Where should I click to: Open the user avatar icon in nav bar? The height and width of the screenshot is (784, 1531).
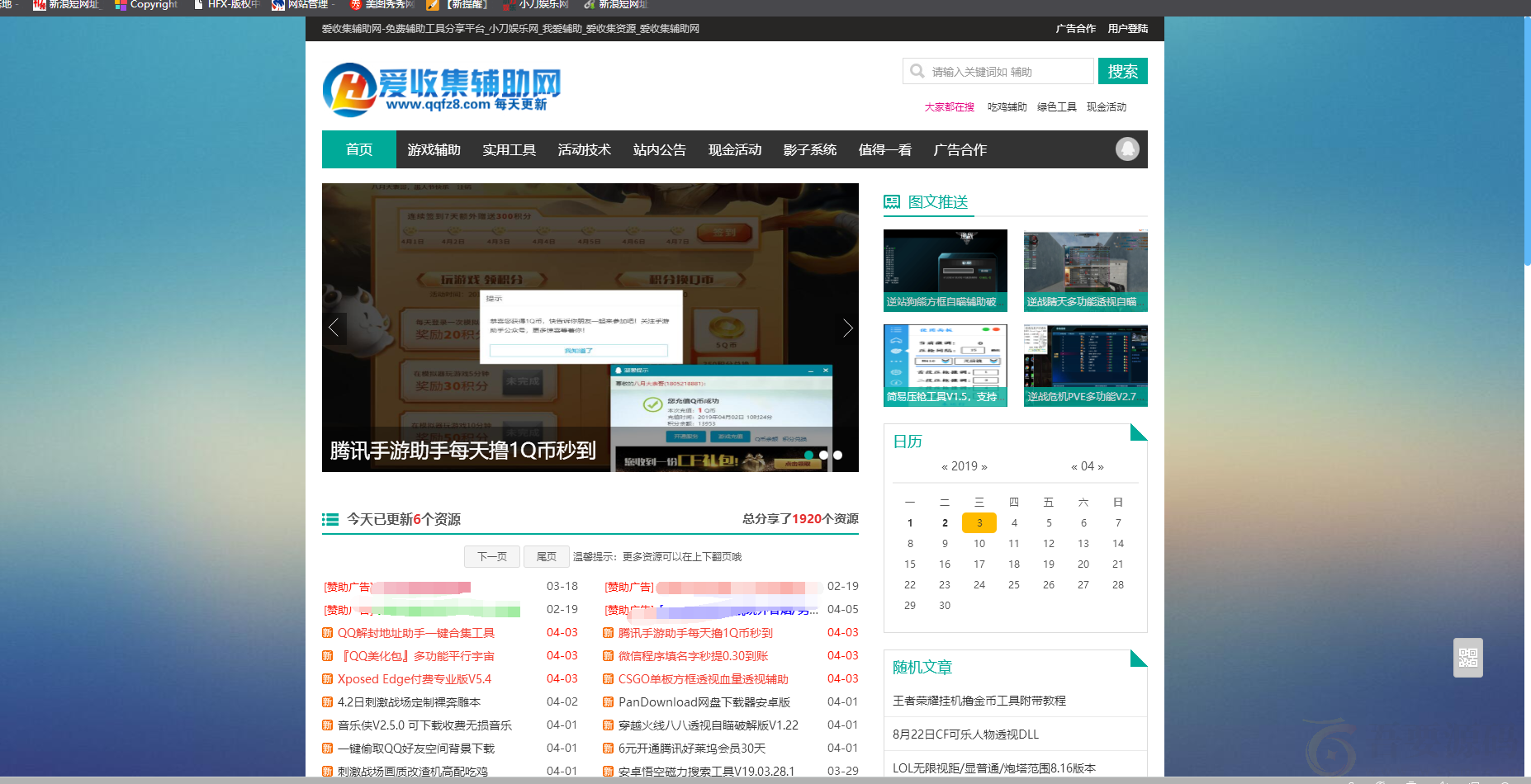1127,149
